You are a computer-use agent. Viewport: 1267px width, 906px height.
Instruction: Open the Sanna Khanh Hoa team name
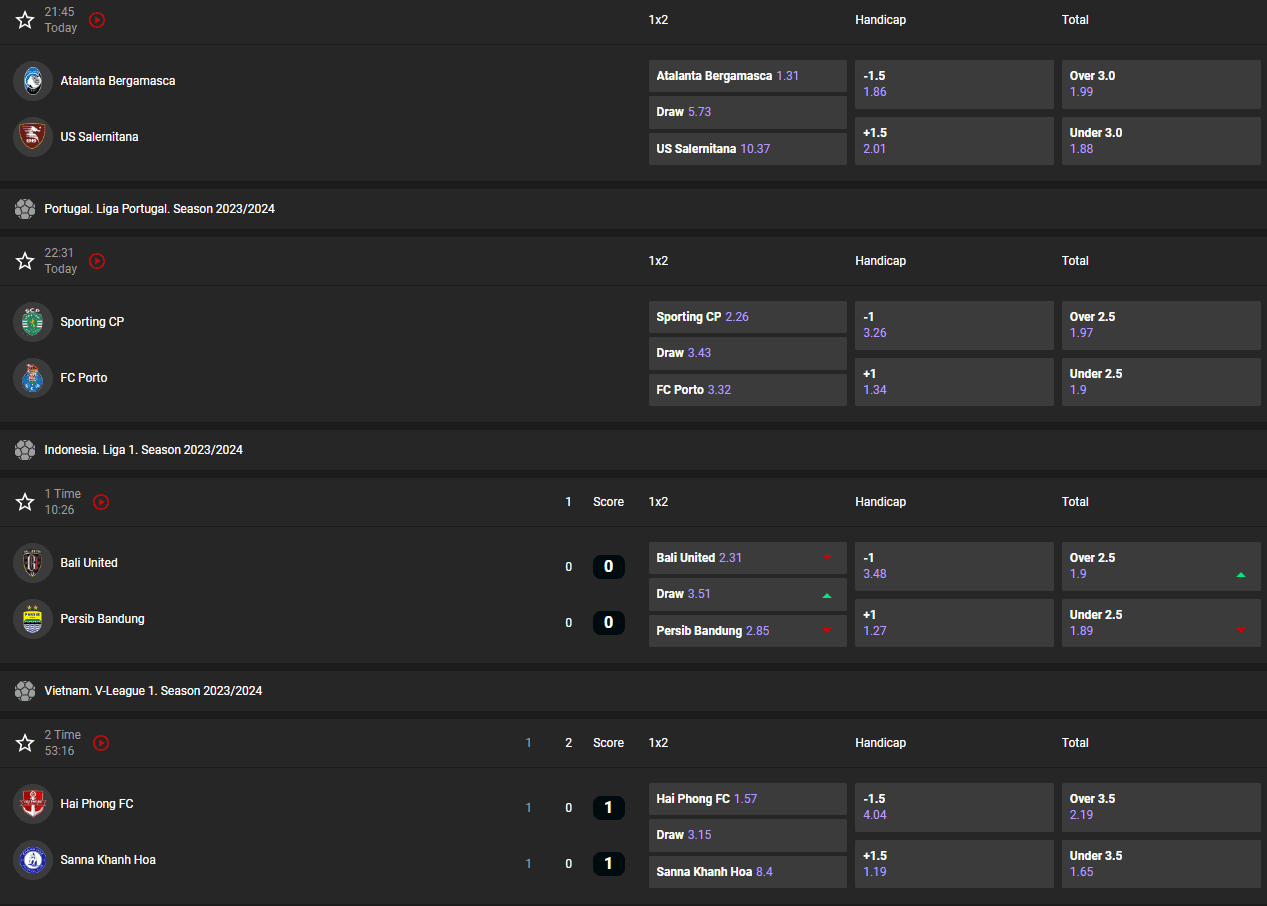(x=108, y=860)
